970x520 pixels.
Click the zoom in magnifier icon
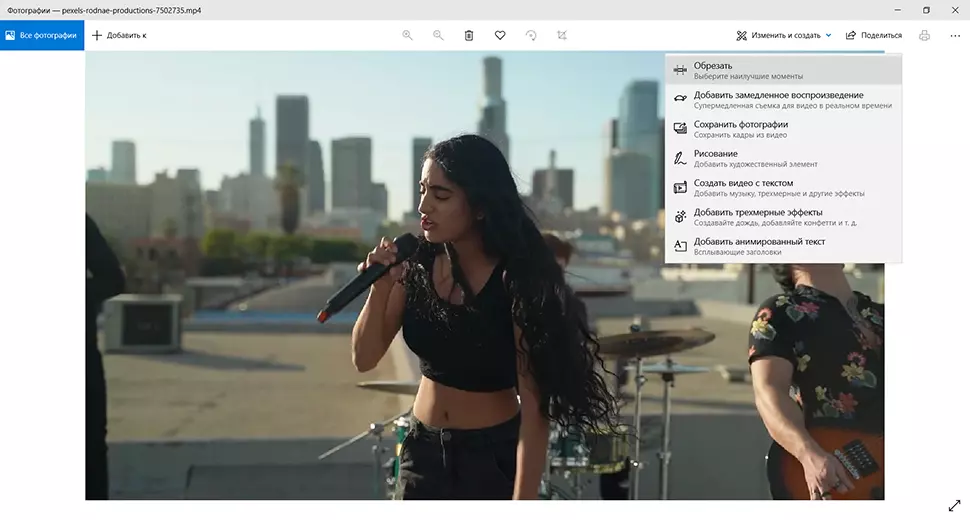[407, 35]
